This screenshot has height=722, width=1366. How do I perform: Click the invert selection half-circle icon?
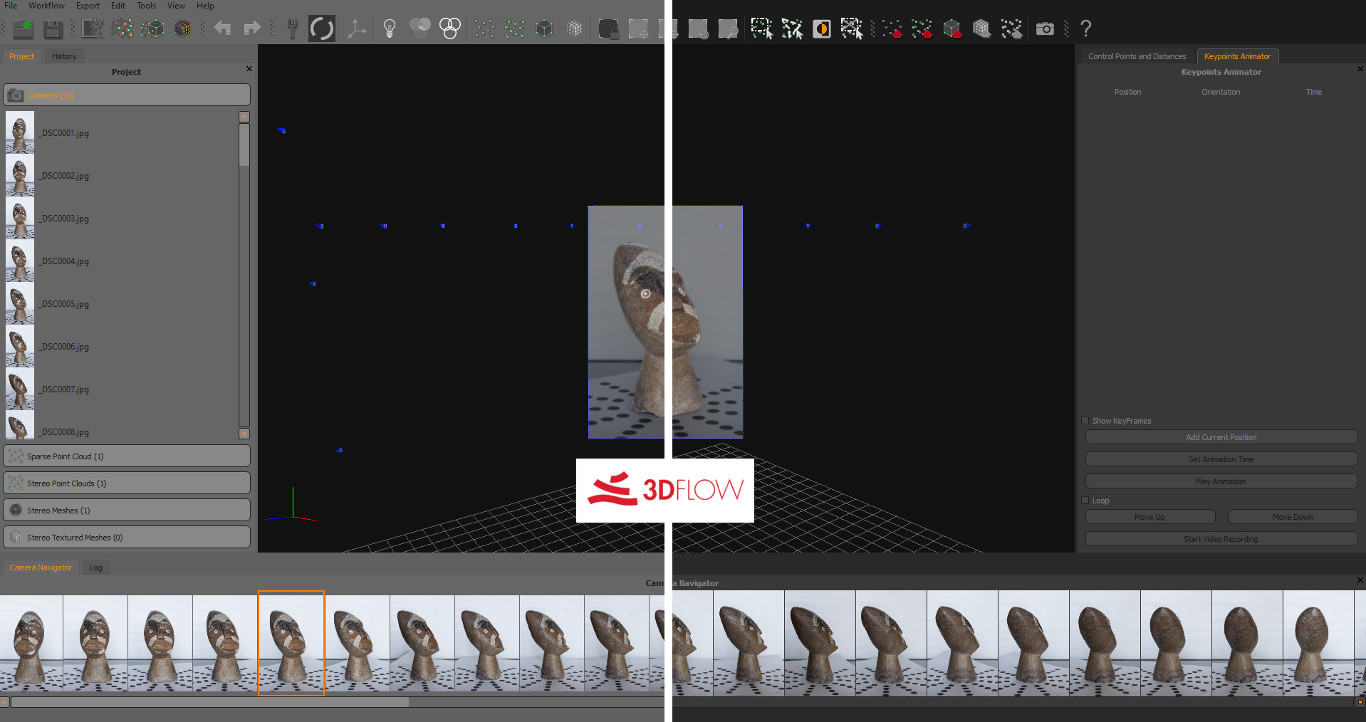(x=822, y=29)
